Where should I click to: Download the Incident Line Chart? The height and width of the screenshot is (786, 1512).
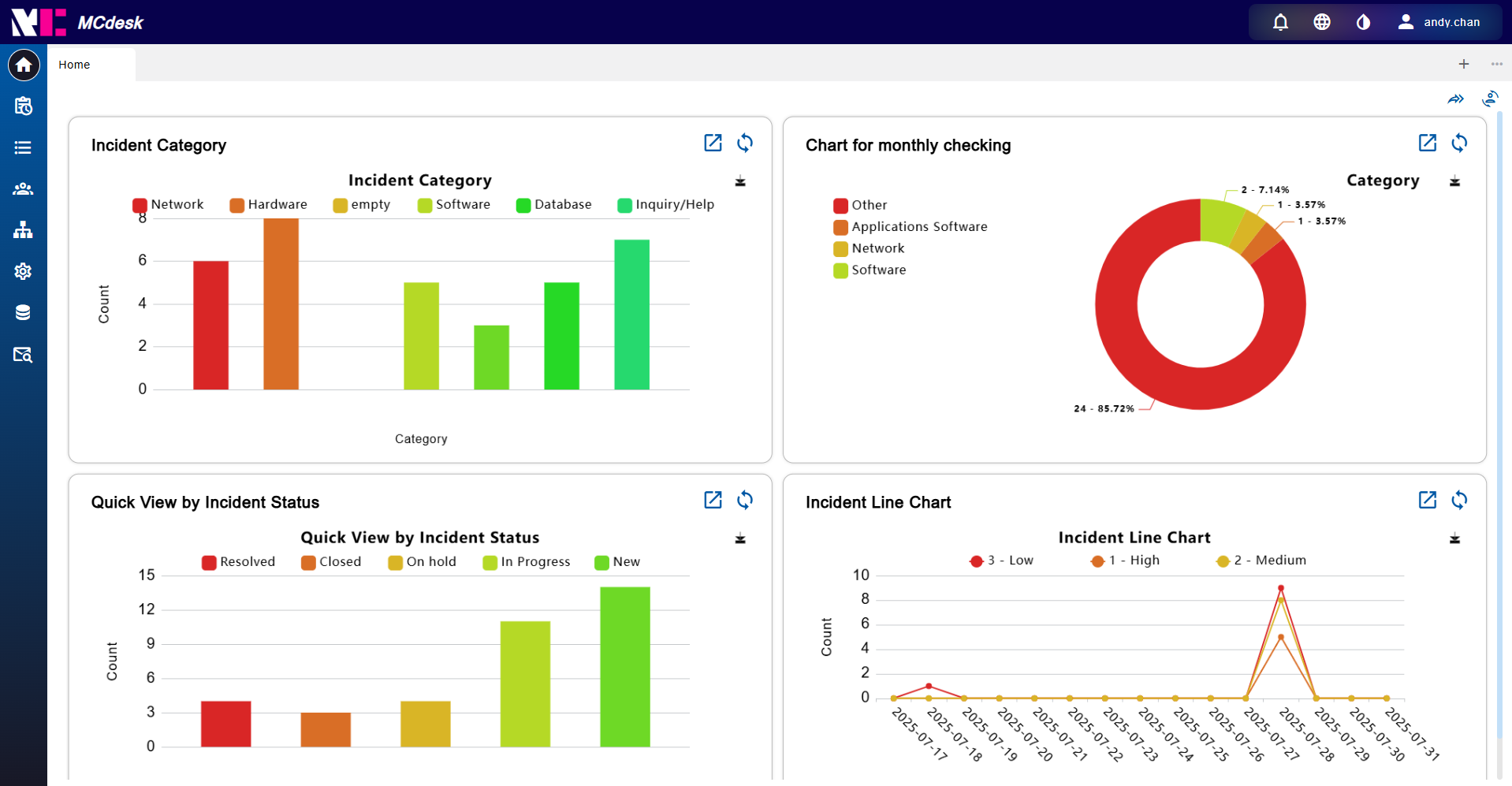[x=1454, y=538]
